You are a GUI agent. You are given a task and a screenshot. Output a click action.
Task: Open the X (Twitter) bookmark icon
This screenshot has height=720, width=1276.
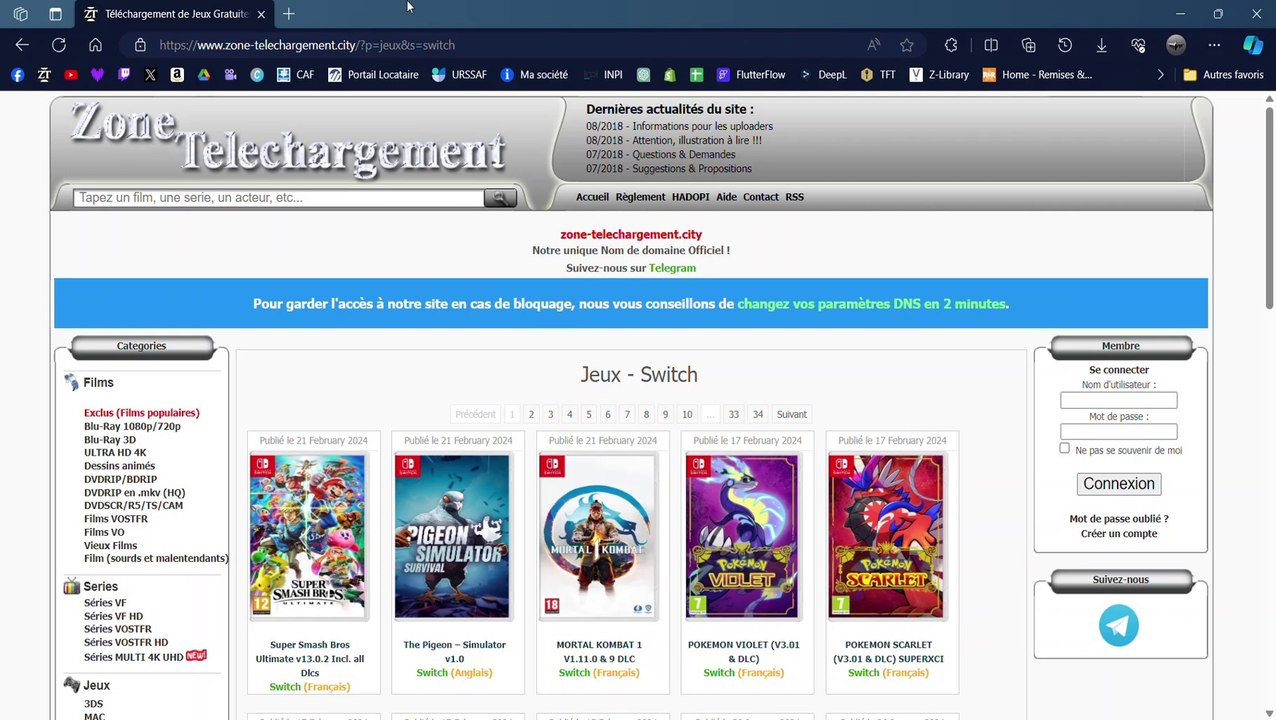(x=150, y=74)
